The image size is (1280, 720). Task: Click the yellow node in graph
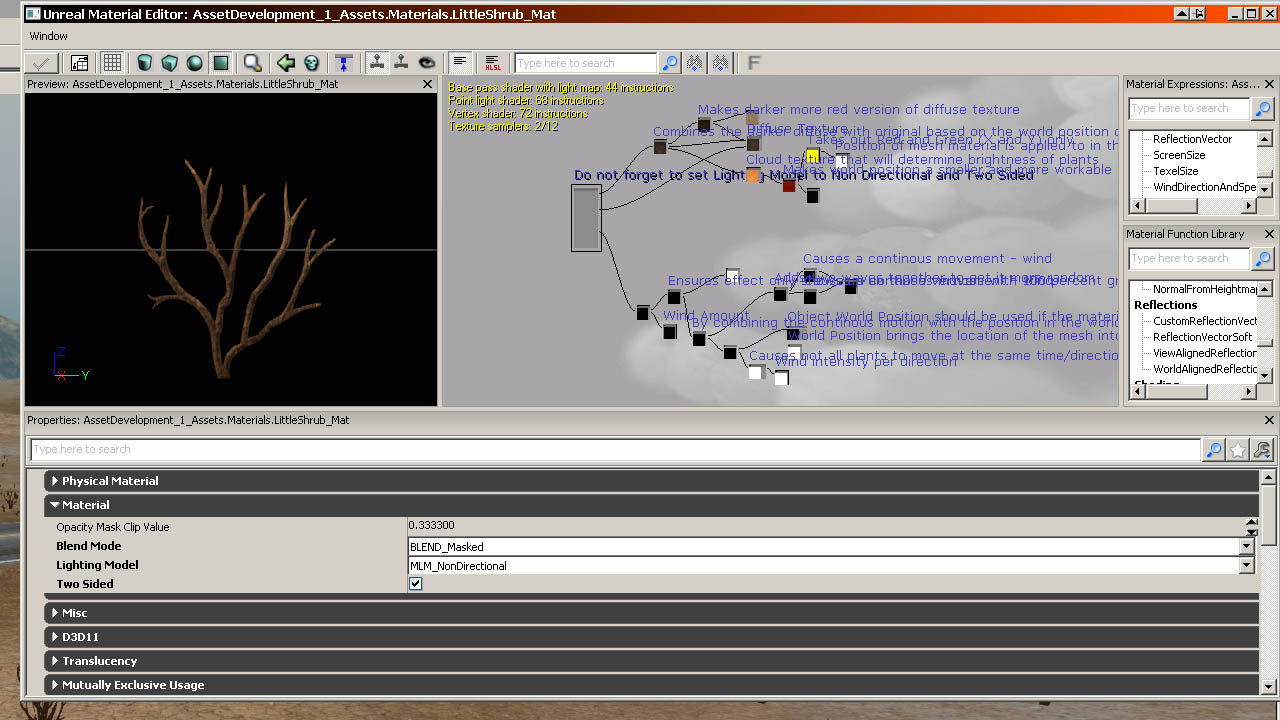(813, 155)
